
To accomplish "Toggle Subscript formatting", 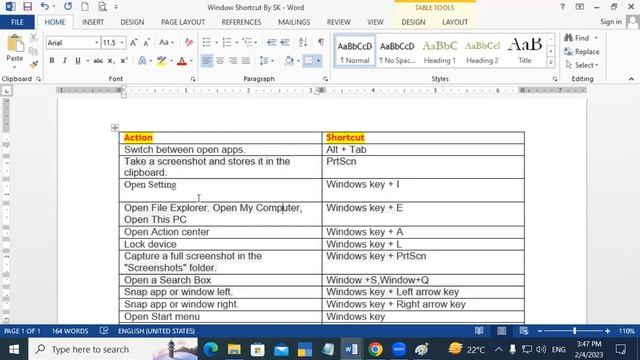I will [x=111, y=61].
